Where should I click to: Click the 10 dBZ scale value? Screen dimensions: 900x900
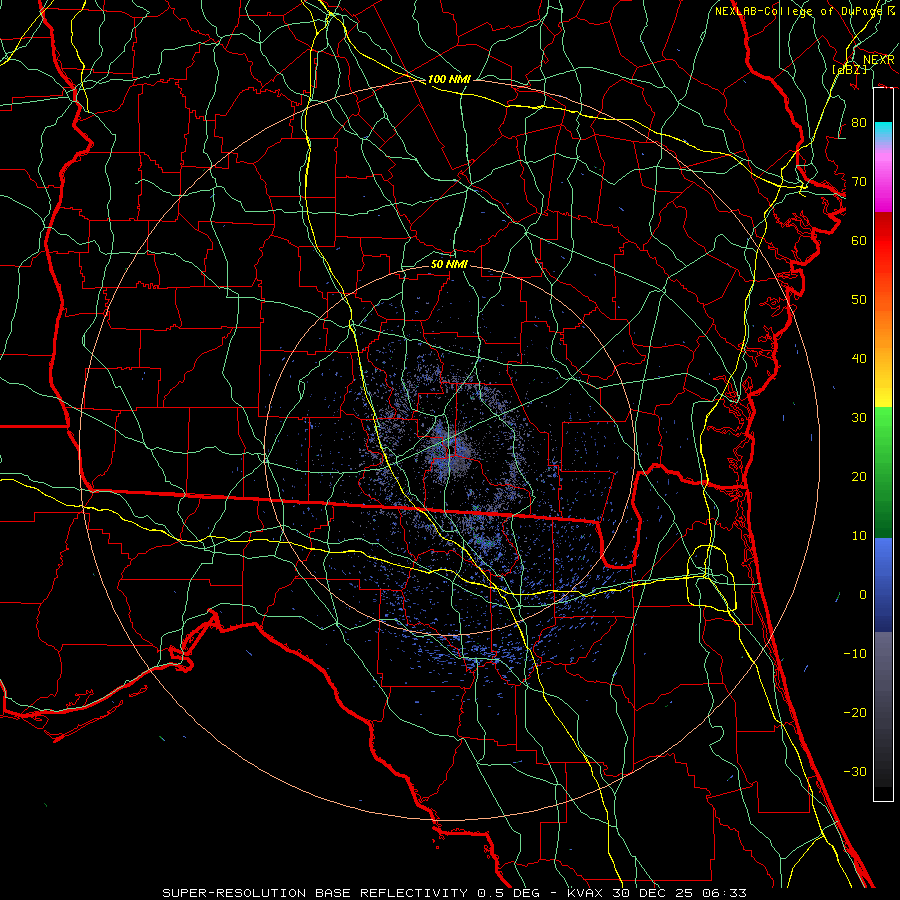tap(859, 536)
